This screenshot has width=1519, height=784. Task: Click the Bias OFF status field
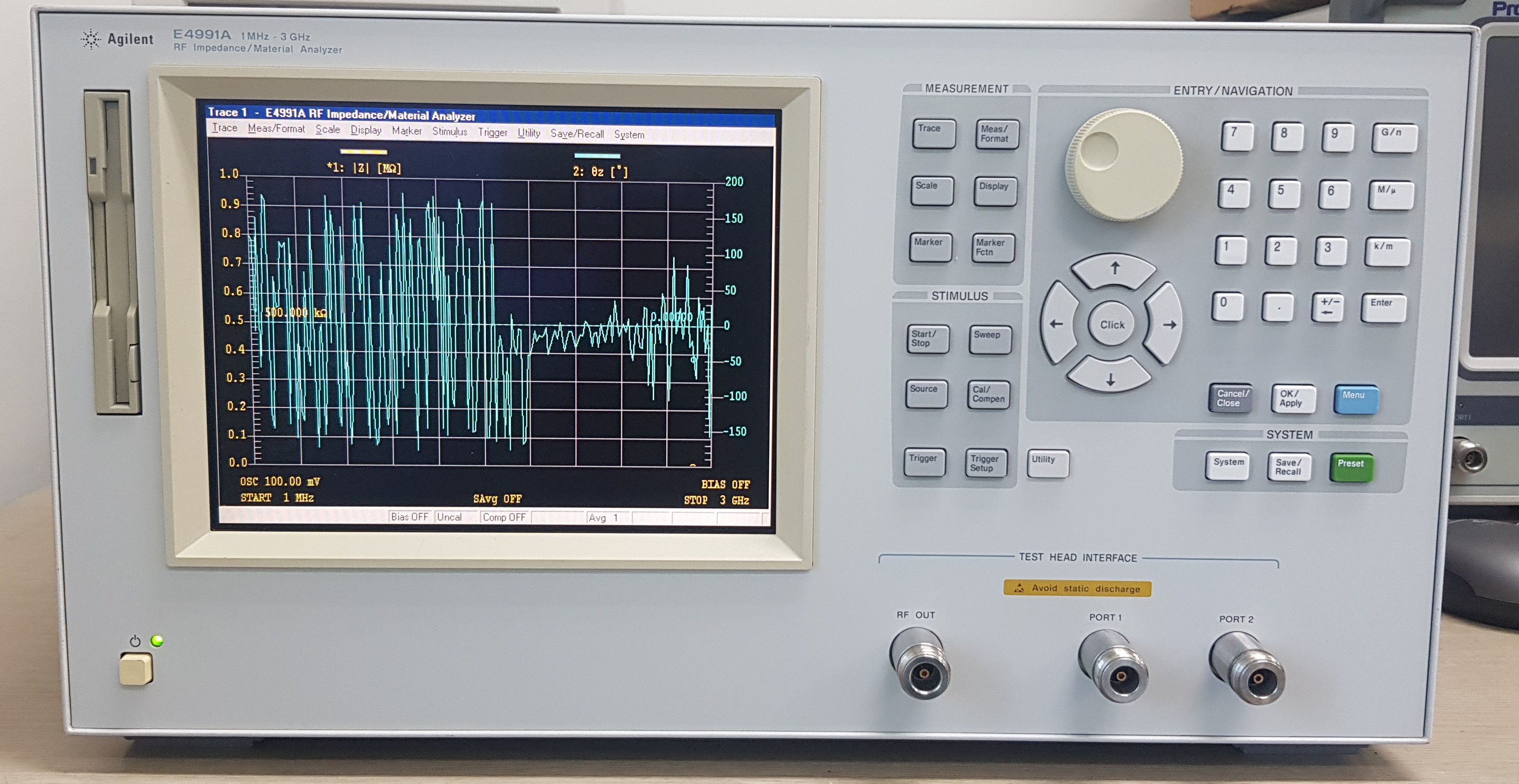[x=409, y=517]
